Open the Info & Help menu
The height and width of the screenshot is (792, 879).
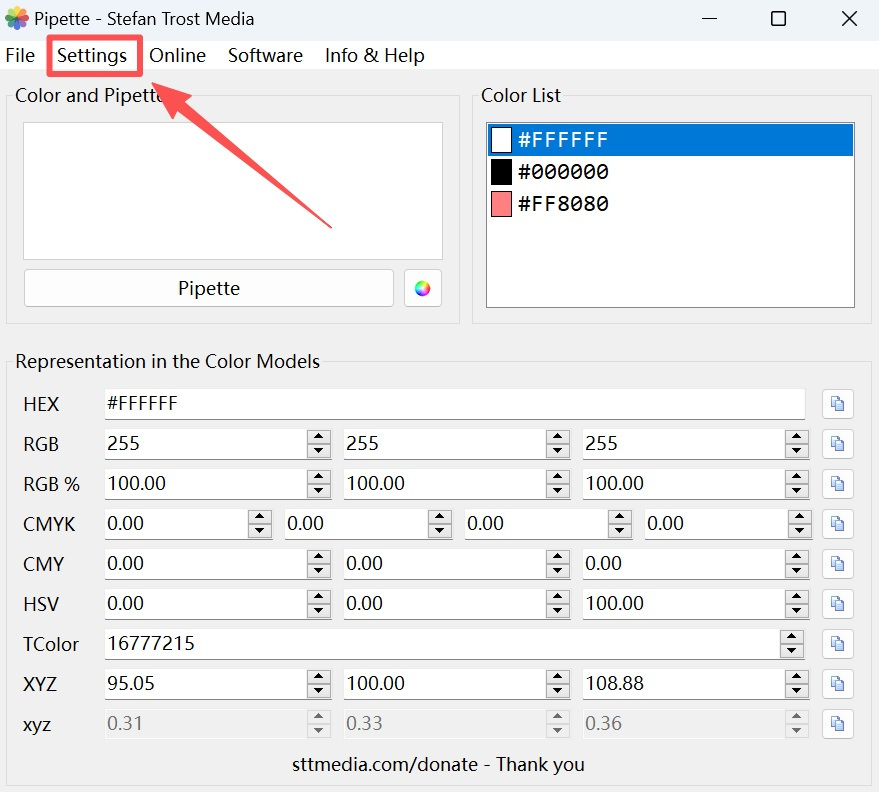374,55
